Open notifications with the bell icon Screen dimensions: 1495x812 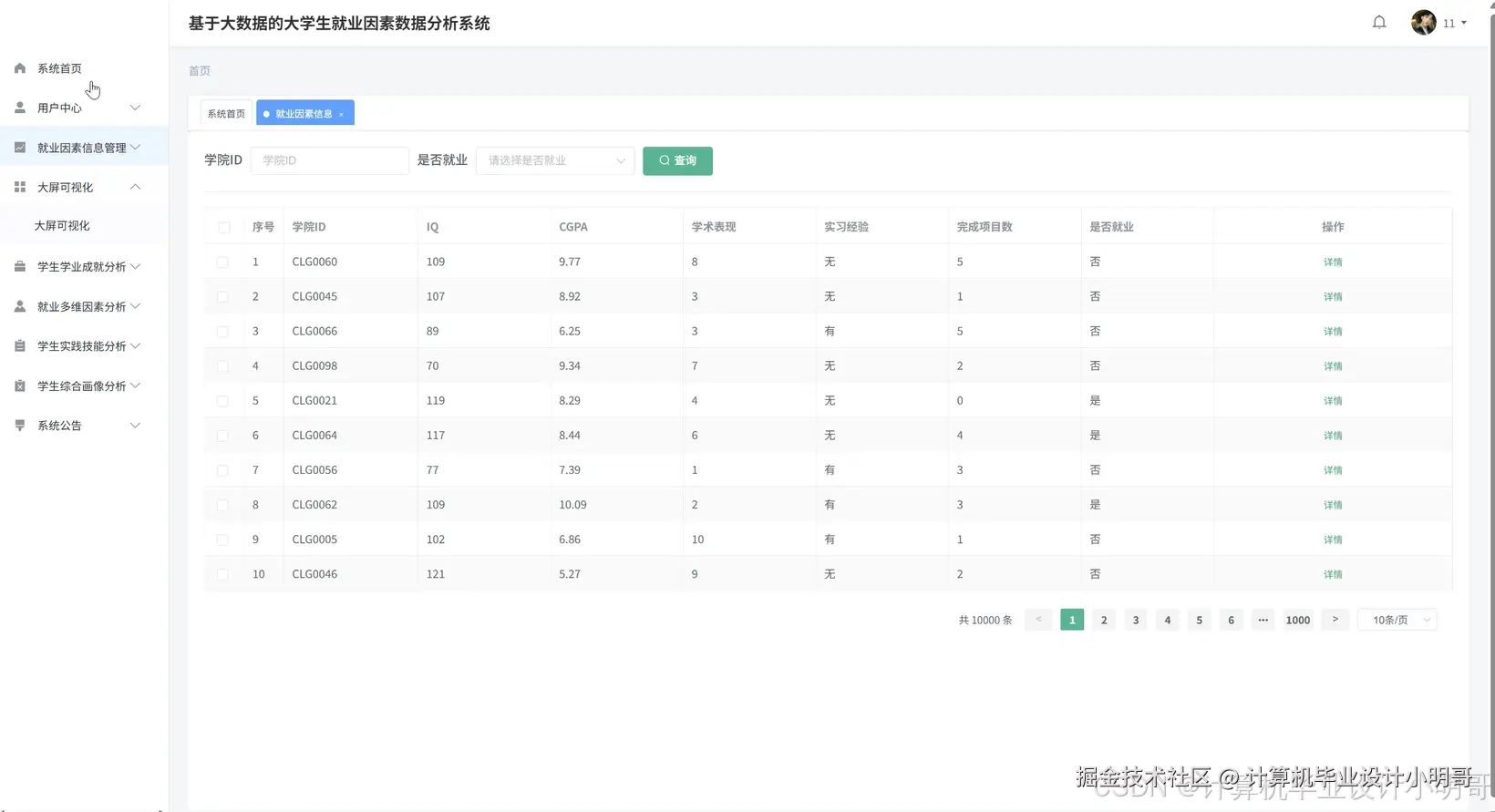pyautogui.click(x=1379, y=23)
